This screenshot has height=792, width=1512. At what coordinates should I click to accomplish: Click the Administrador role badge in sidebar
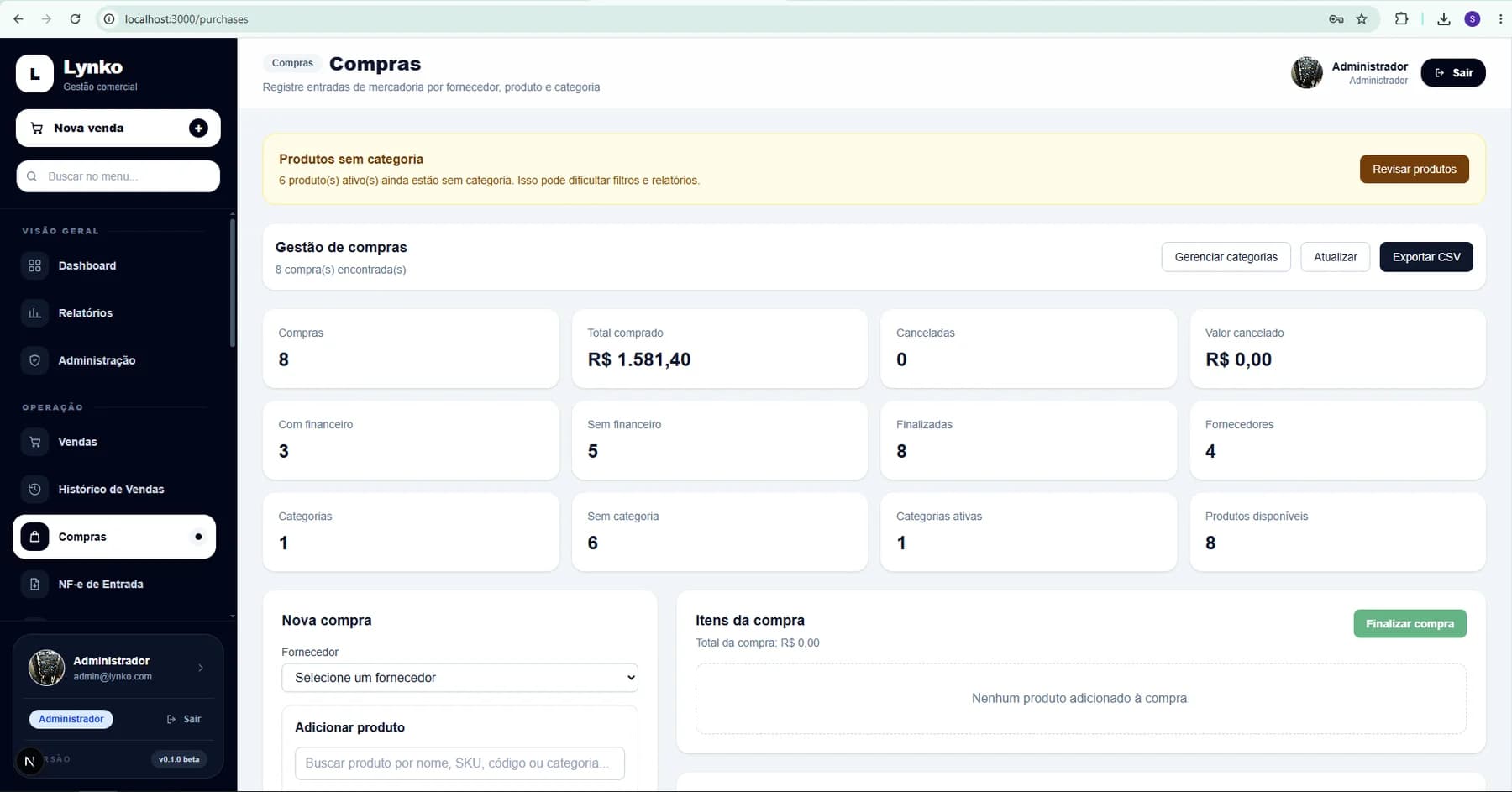pos(71,719)
